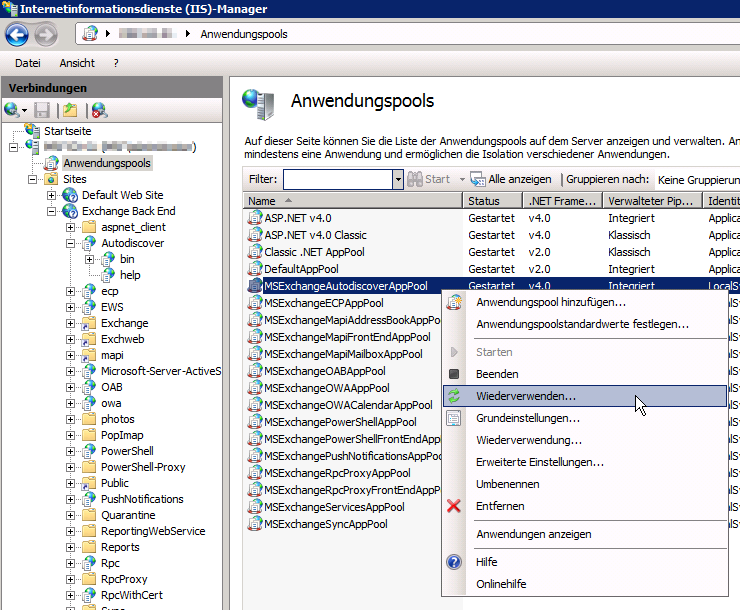Click the Forward navigation arrow button

click(46, 34)
